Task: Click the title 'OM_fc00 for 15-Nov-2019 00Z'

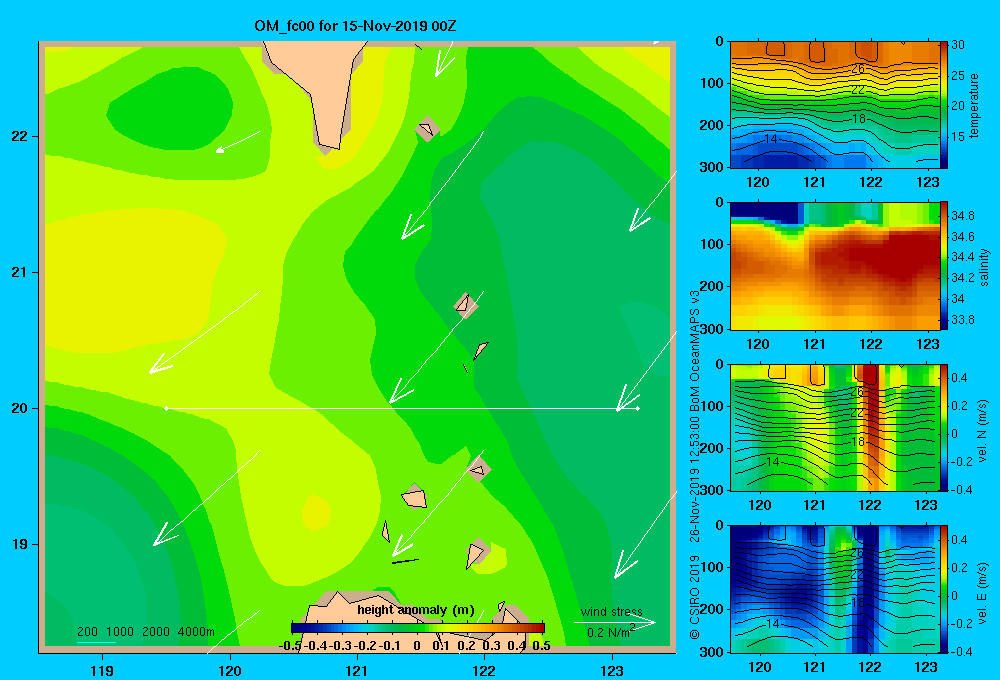Action: [355, 26]
